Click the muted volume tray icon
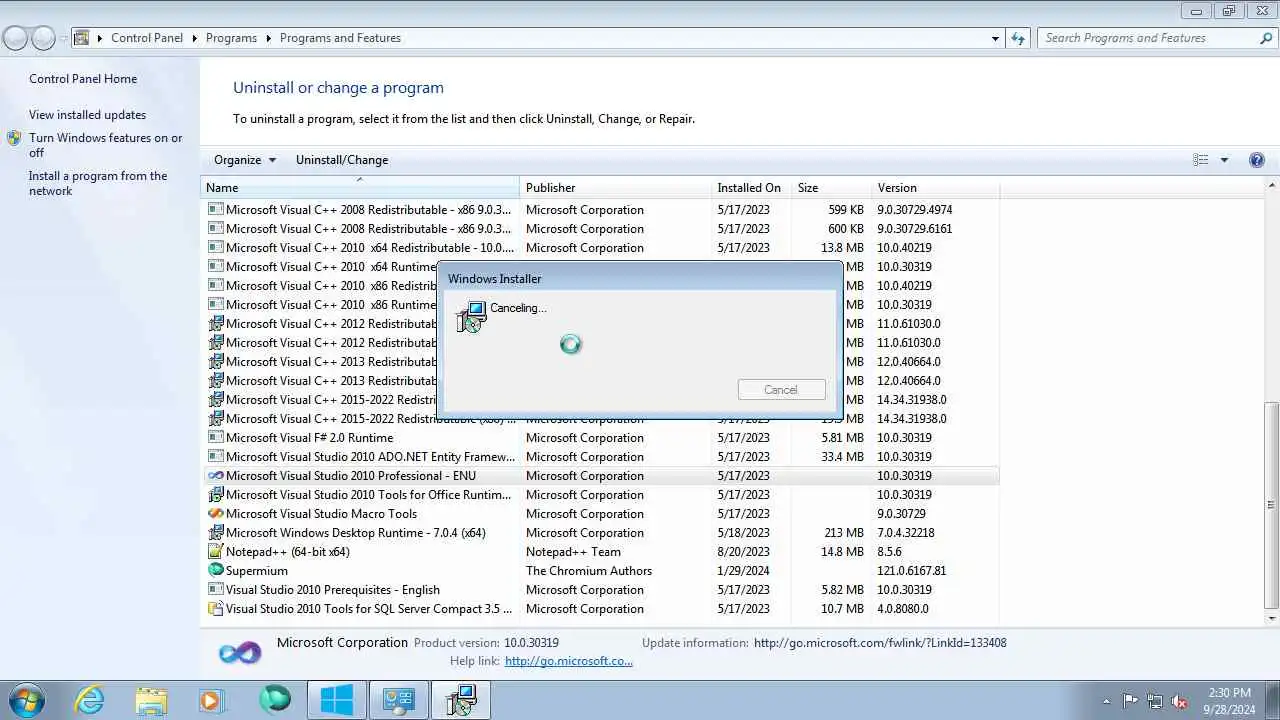The width and height of the screenshot is (1280, 720). pos(1179,701)
